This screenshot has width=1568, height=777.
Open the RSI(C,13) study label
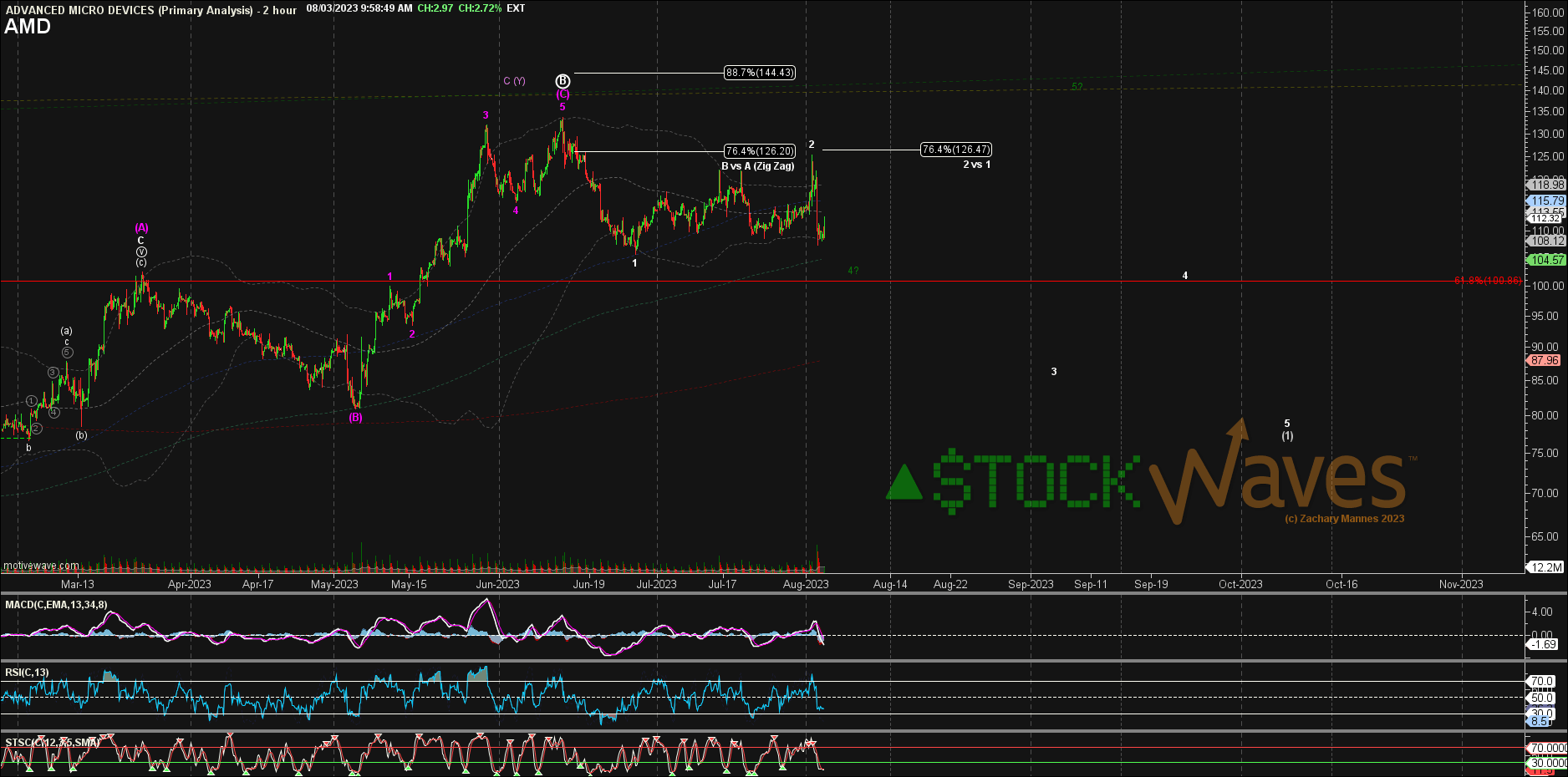tap(27, 672)
